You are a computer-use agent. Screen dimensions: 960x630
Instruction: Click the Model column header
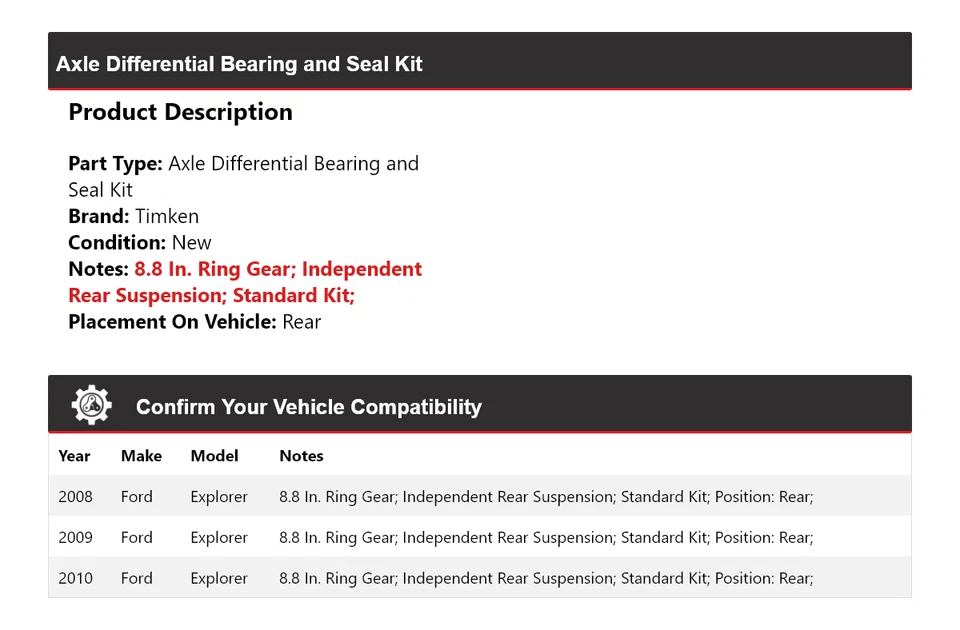click(x=214, y=456)
